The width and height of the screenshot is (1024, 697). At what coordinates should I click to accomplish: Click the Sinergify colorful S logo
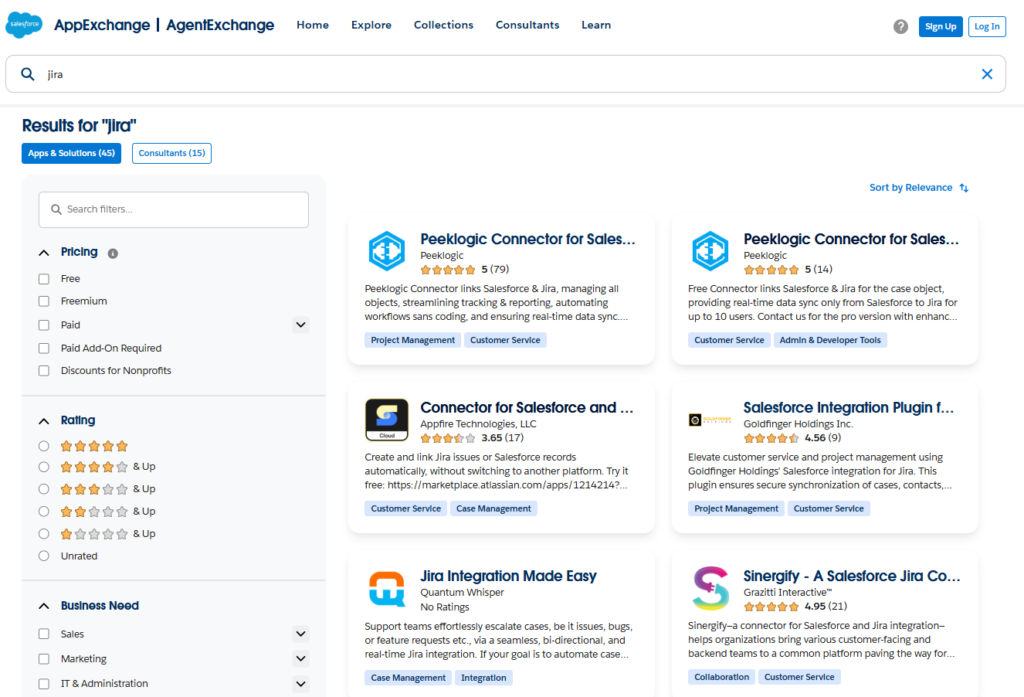[710, 588]
